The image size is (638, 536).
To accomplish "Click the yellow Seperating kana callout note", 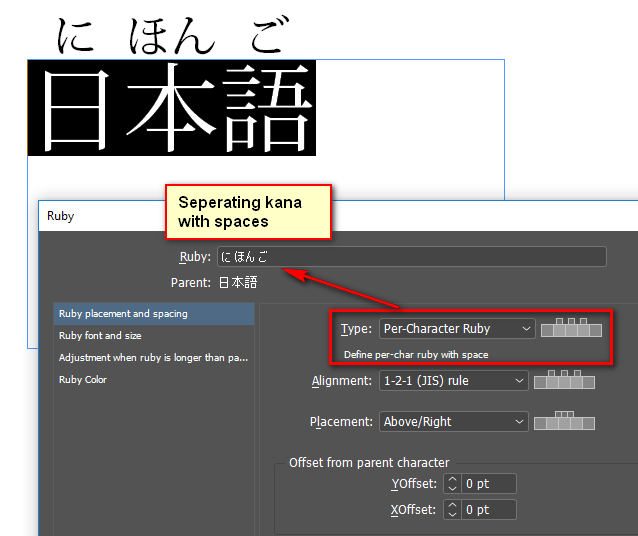I will pyautogui.click(x=247, y=210).
